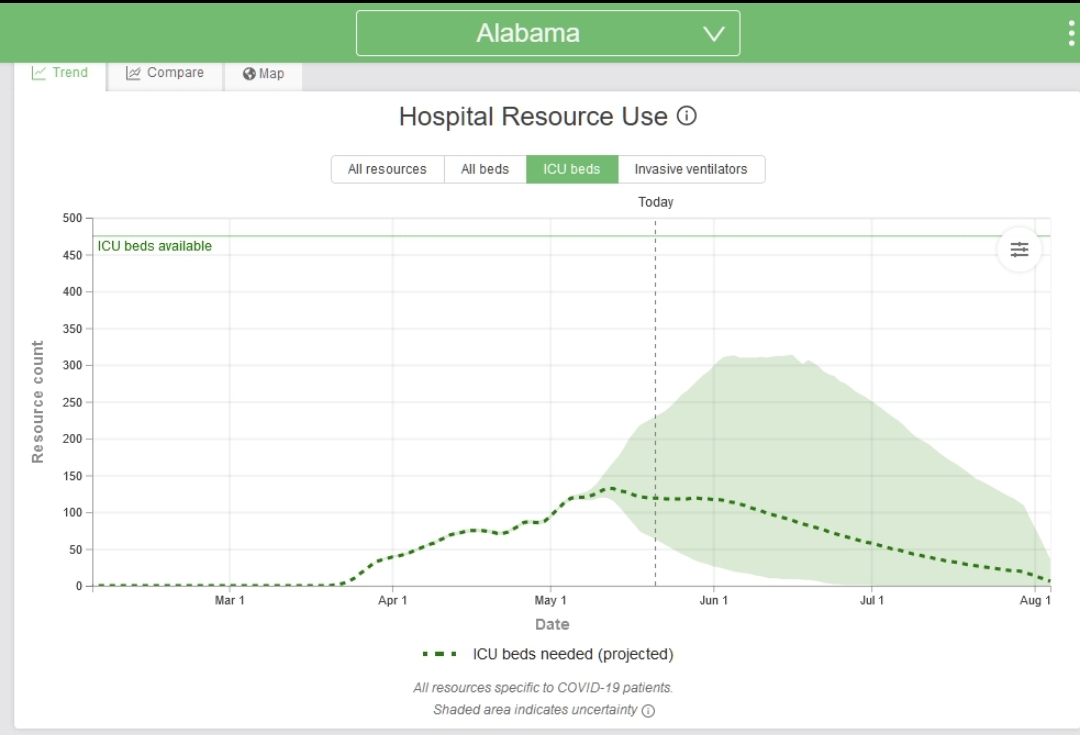This screenshot has width=1080, height=735.
Task: Select the All beds filter
Action: point(485,169)
